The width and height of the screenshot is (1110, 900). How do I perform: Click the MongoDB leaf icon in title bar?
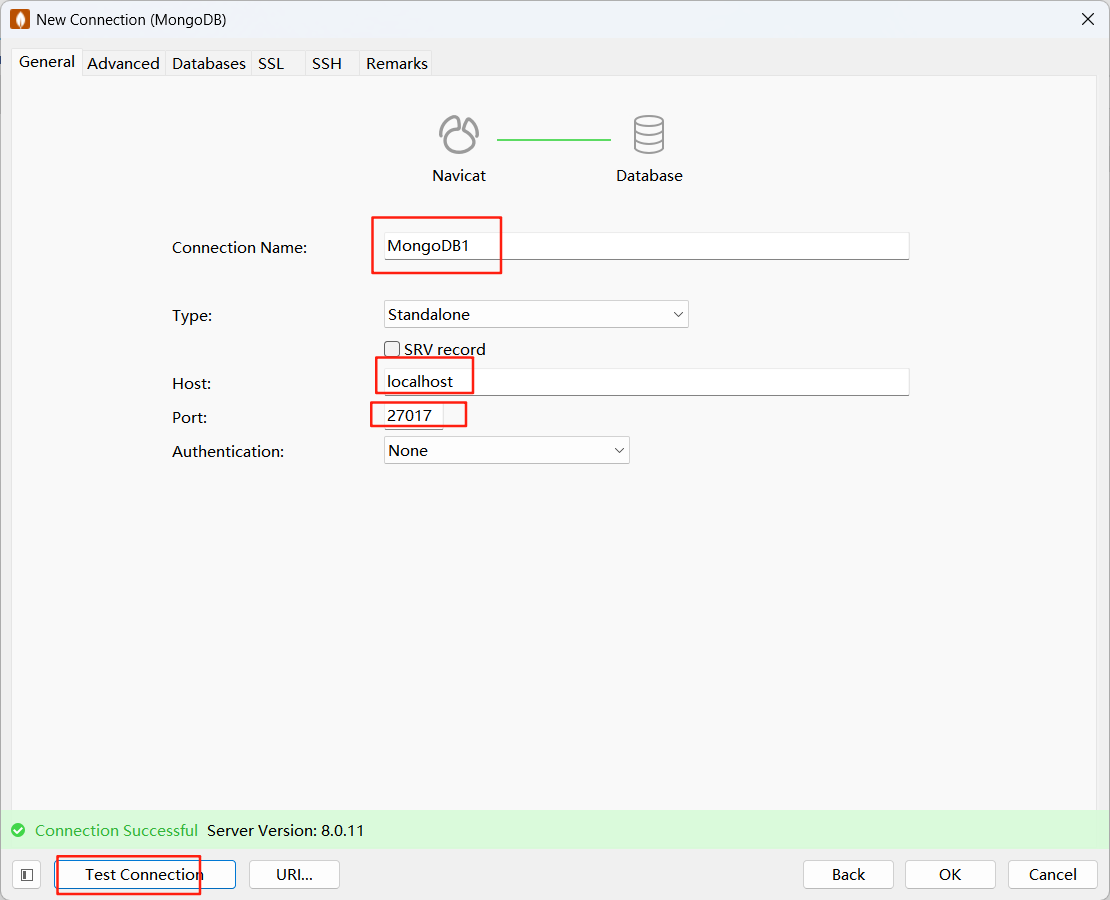20,19
